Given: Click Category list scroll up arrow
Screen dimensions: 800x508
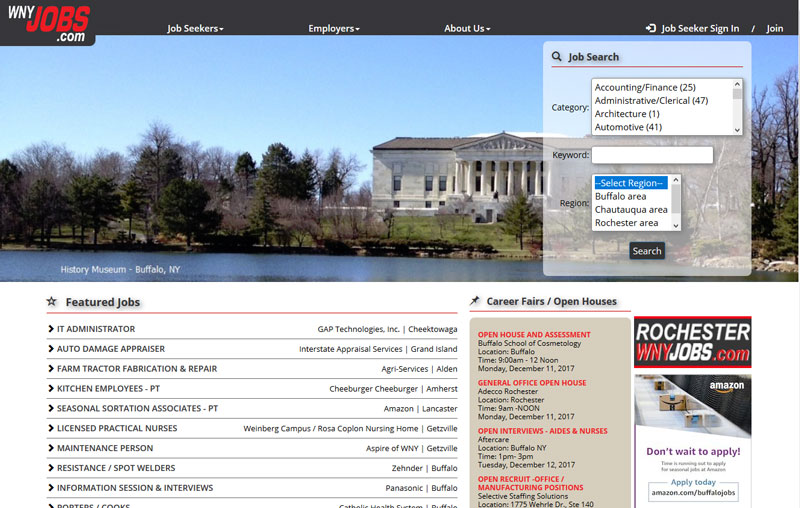Looking at the screenshot, I should [737, 84].
